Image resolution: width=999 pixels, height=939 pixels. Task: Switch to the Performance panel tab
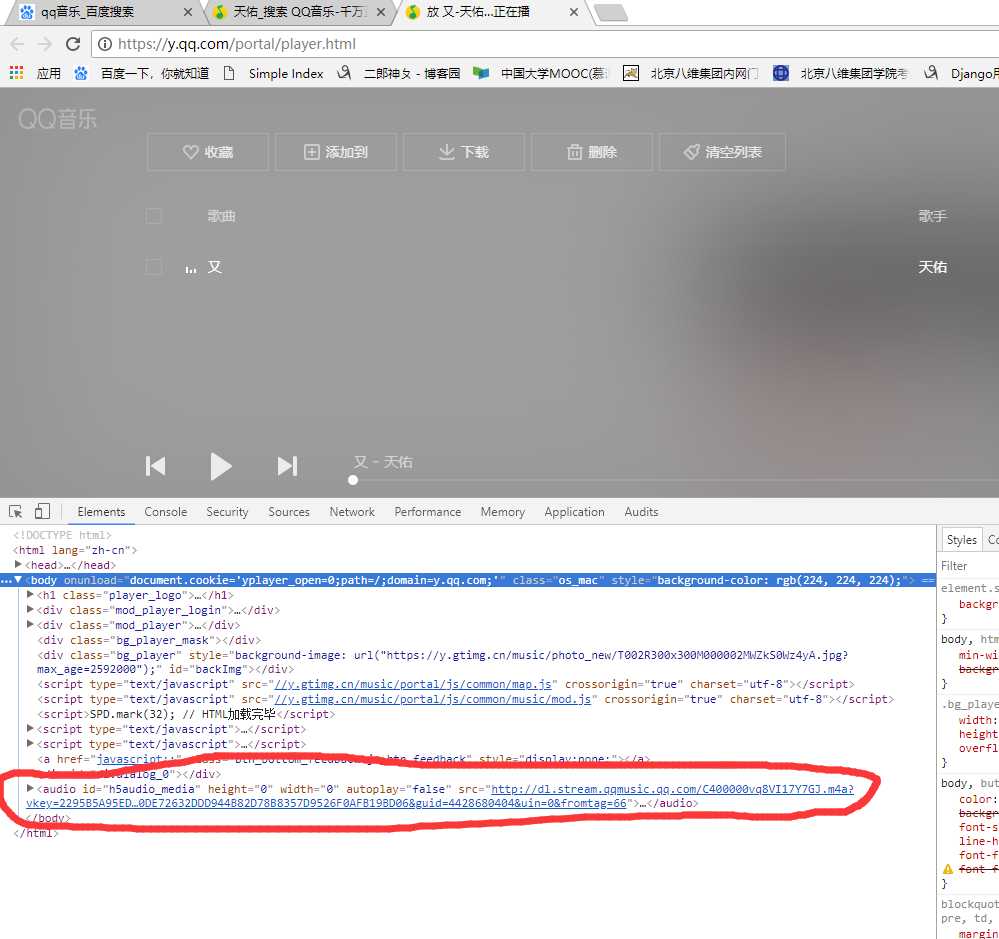pyautogui.click(x=428, y=512)
